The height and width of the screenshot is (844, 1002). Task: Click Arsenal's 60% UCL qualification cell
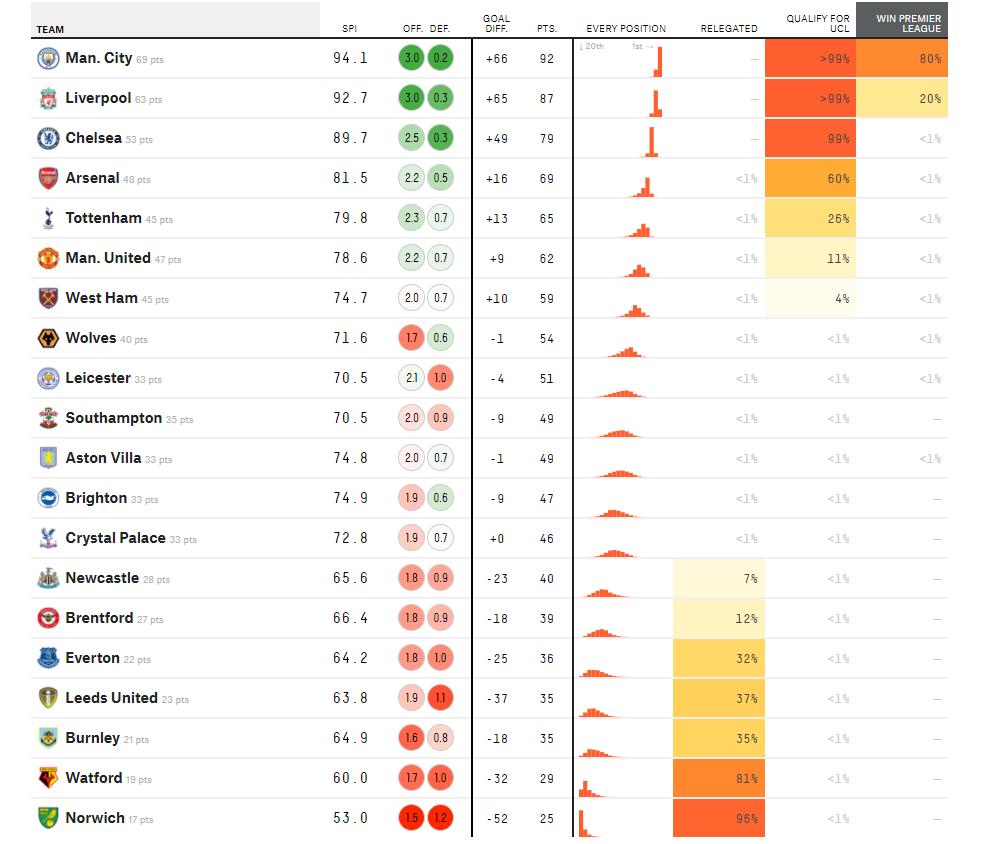[x=810, y=179]
